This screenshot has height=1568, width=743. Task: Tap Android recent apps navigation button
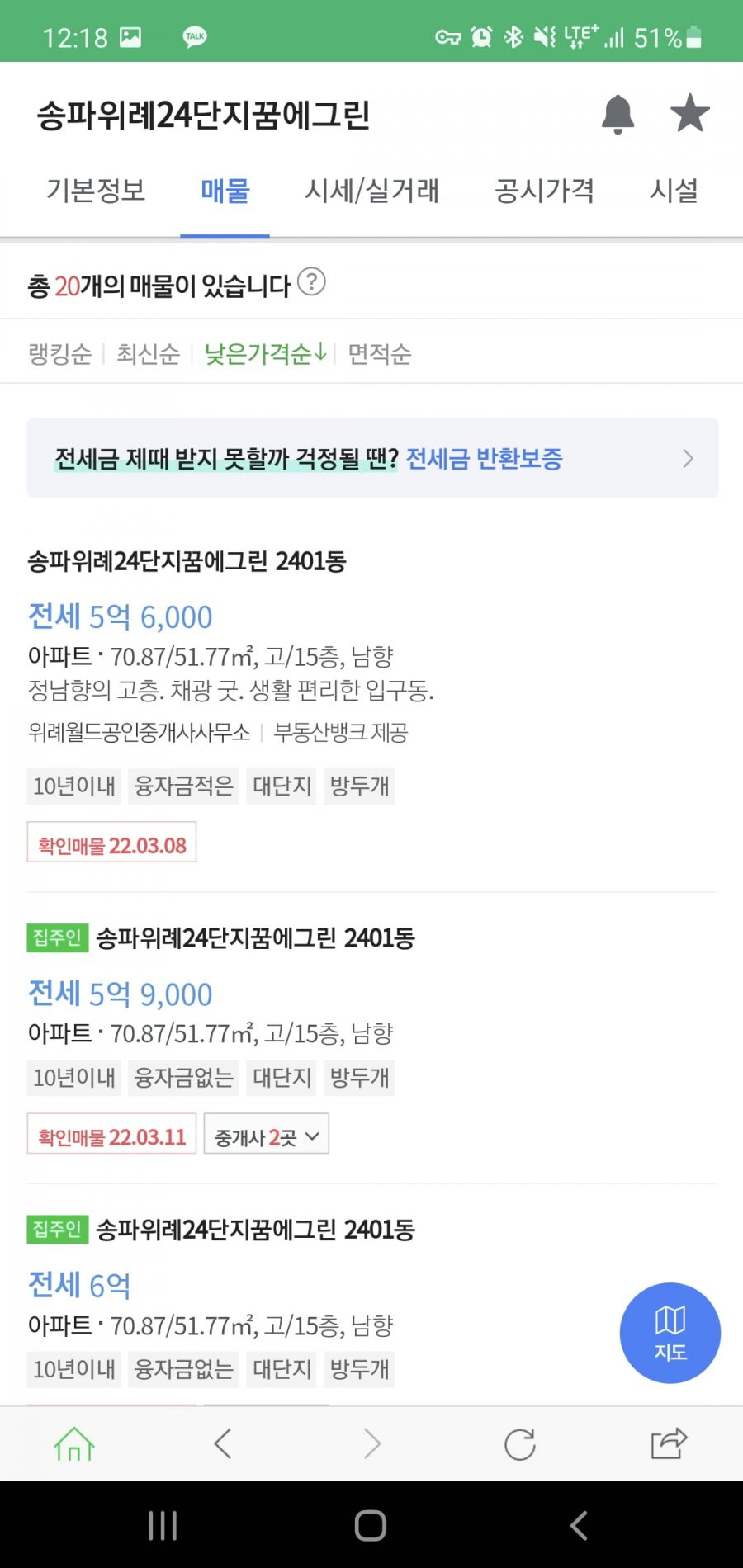click(x=163, y=1526)
